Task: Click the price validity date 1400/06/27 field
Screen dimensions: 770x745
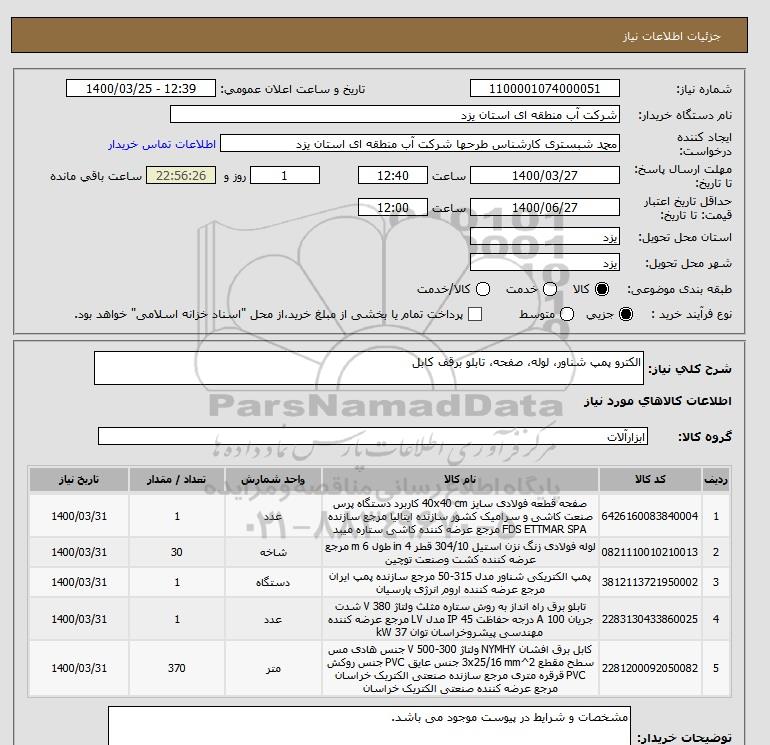Action: [x=545, y=207]
